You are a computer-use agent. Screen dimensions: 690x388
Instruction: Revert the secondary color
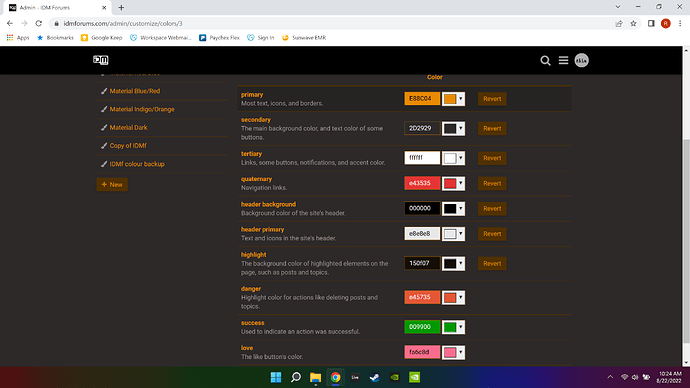click(x=492, y=128)
